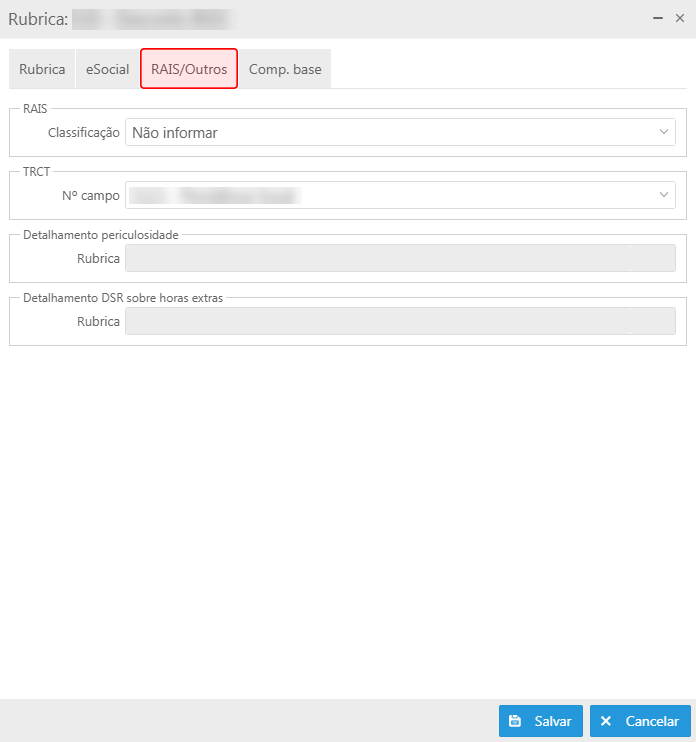Click the Classificação field label
This screenshot has width=696, height=742.
(x=84, y=132)
